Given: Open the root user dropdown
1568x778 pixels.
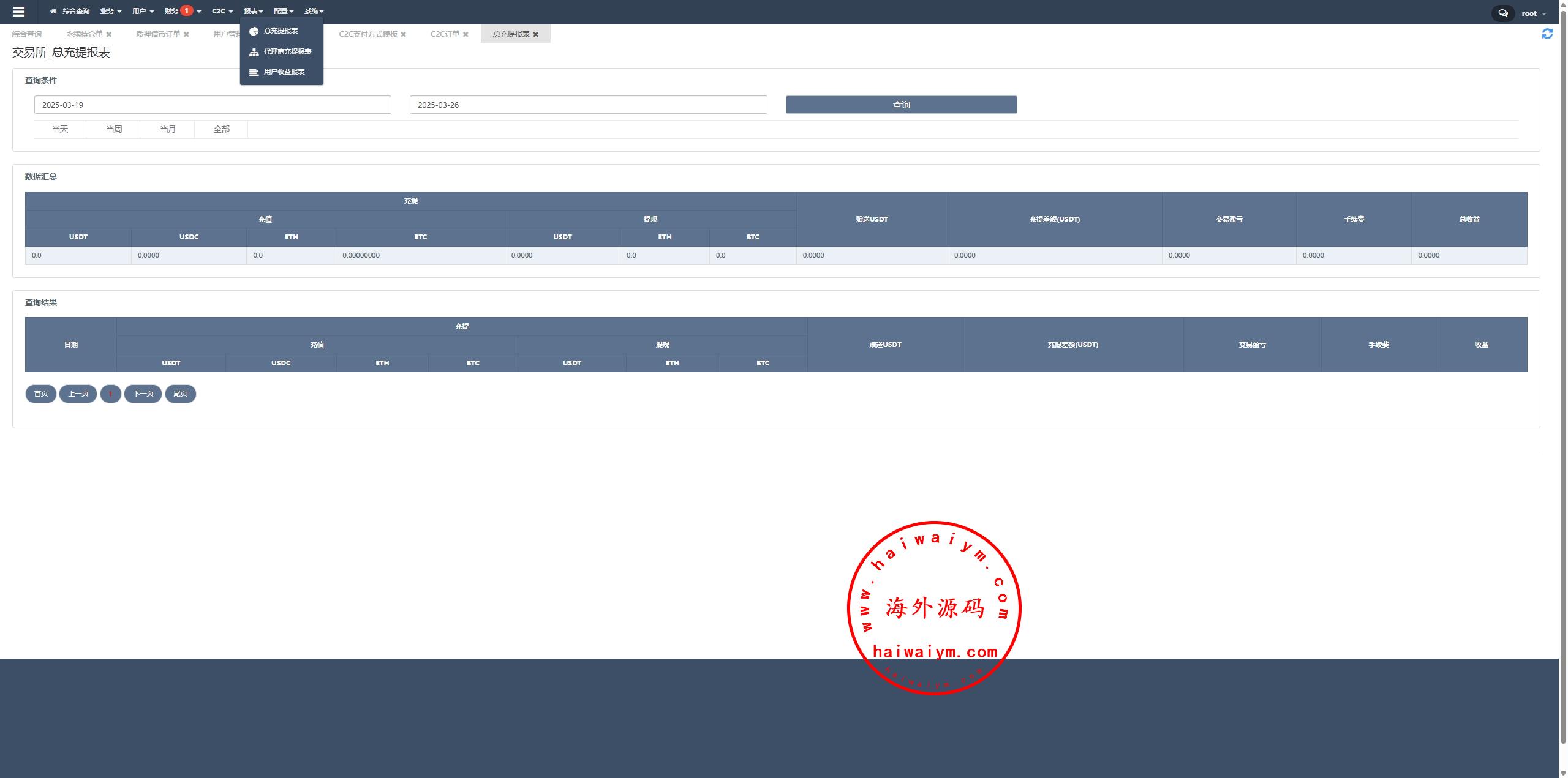Looking at the screenshot, I should pyautogui.click(x=1533, y=13).
